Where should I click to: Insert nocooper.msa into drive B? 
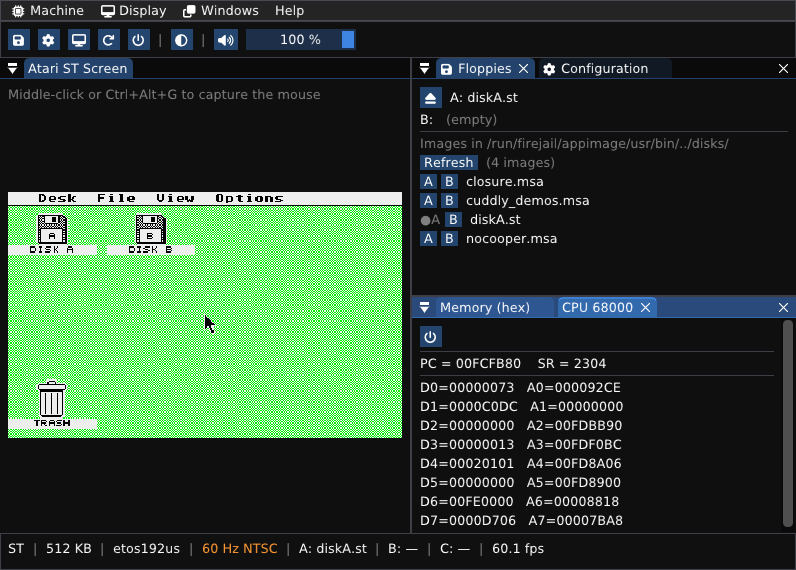coord(449,239)
